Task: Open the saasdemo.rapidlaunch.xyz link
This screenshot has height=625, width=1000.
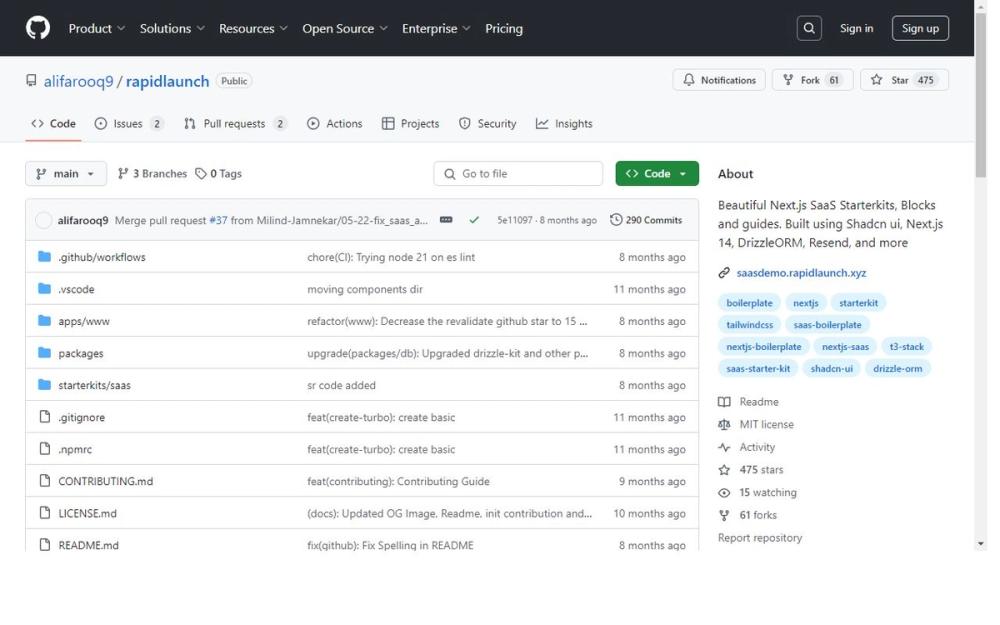Action: click(801, 273)
